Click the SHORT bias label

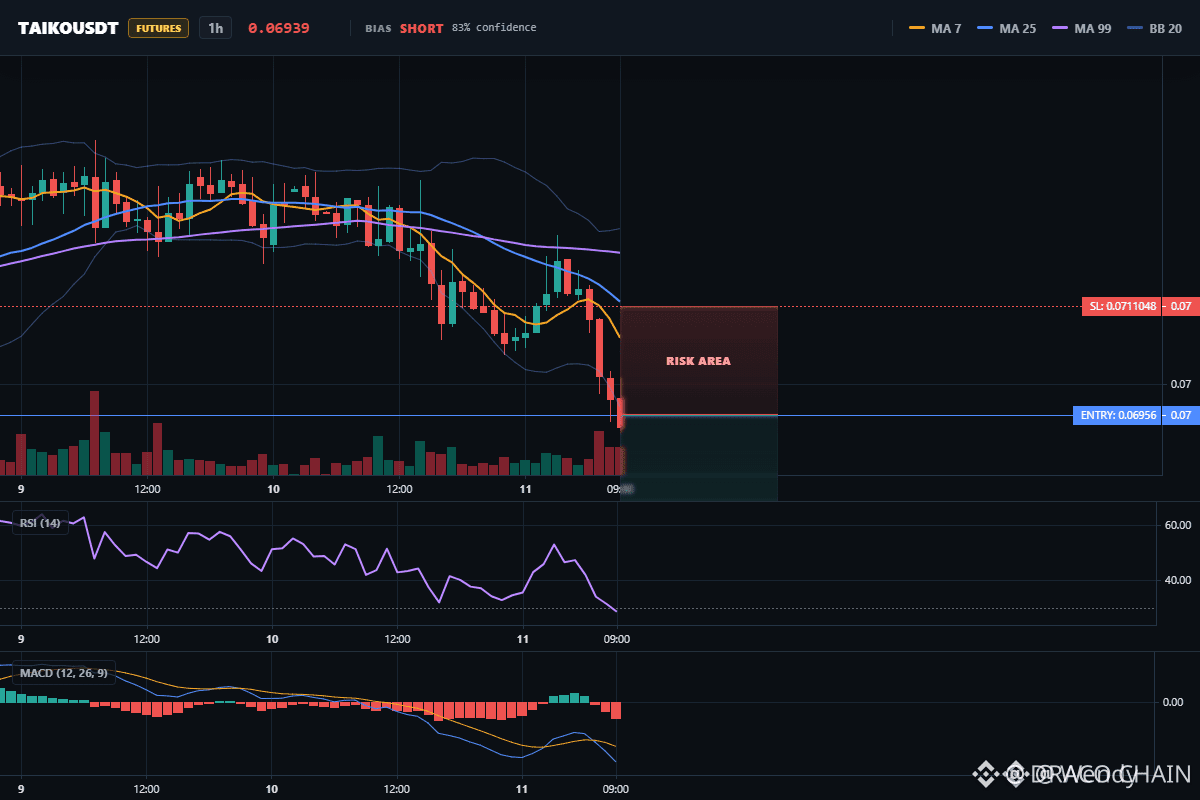coord(421,28)
